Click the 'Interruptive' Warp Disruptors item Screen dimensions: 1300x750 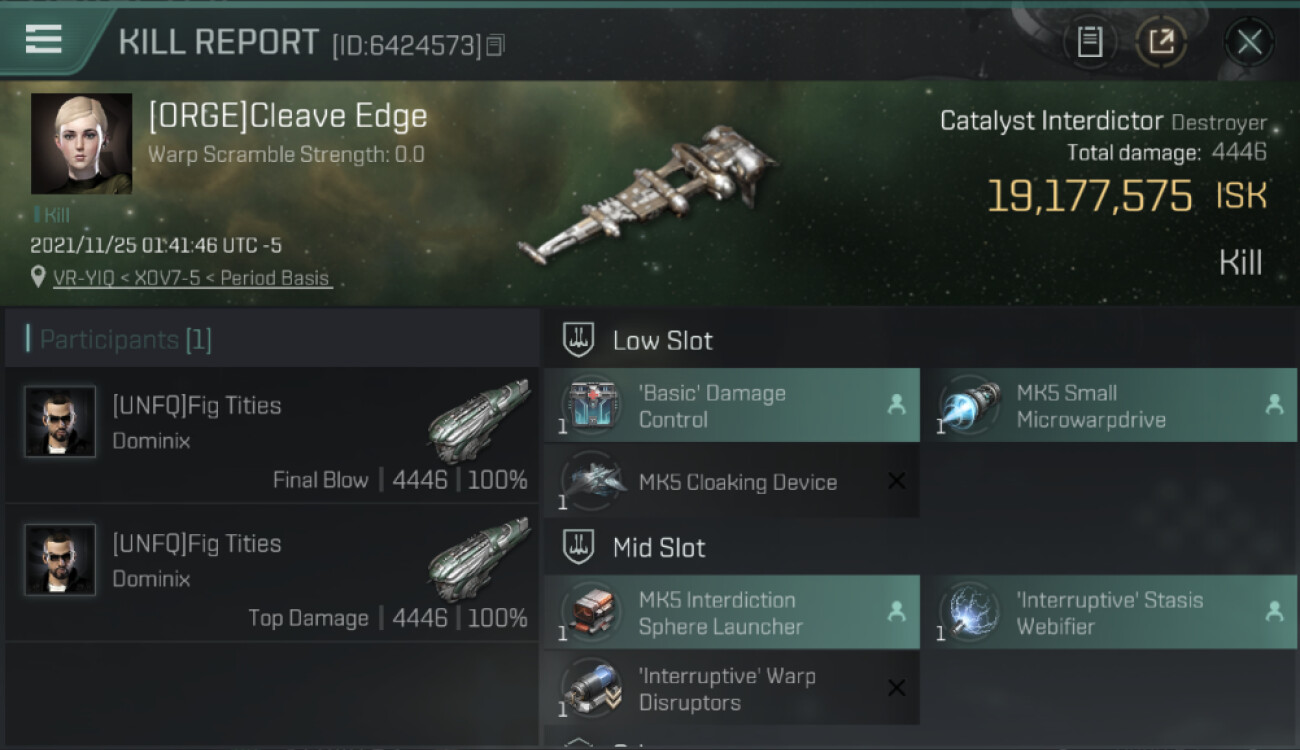pos(731,688)
